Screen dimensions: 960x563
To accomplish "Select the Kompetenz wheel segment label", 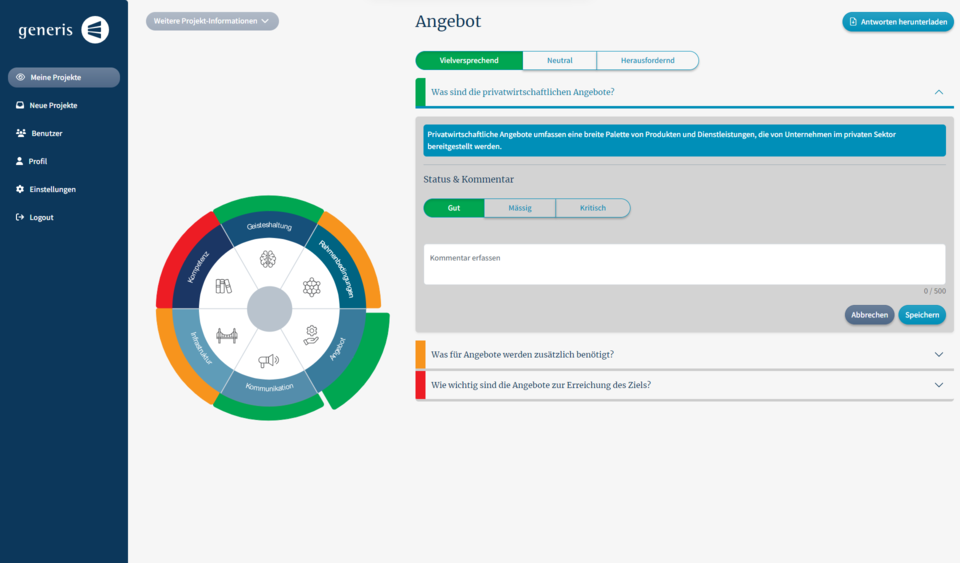I will 198,267.
